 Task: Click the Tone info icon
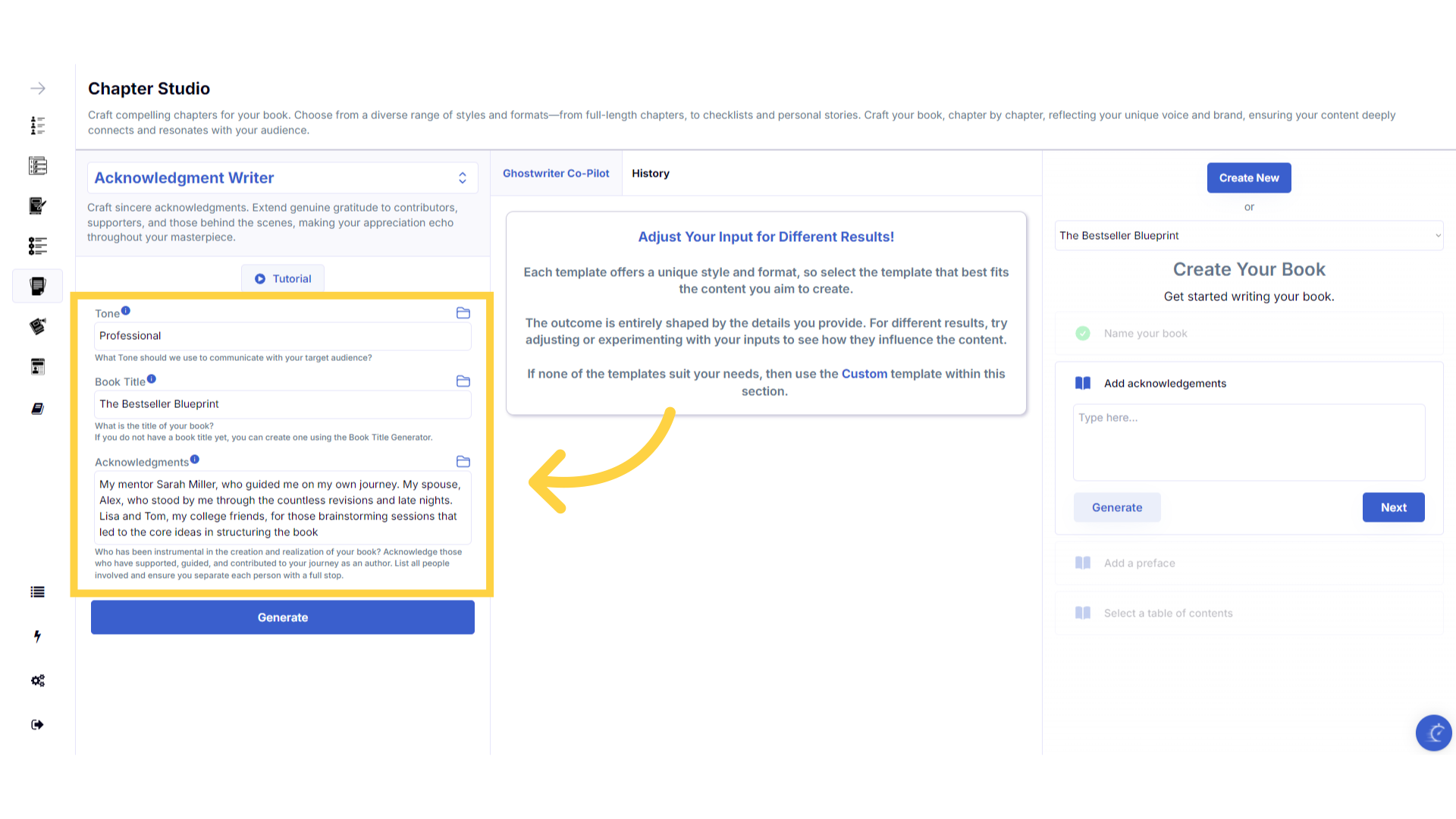click(126, 311)
